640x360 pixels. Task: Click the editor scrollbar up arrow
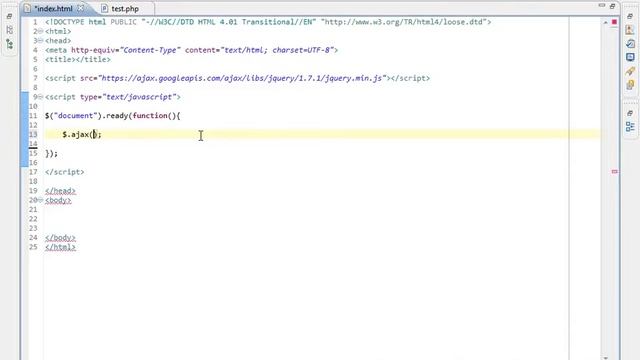[x=606, y=22]
